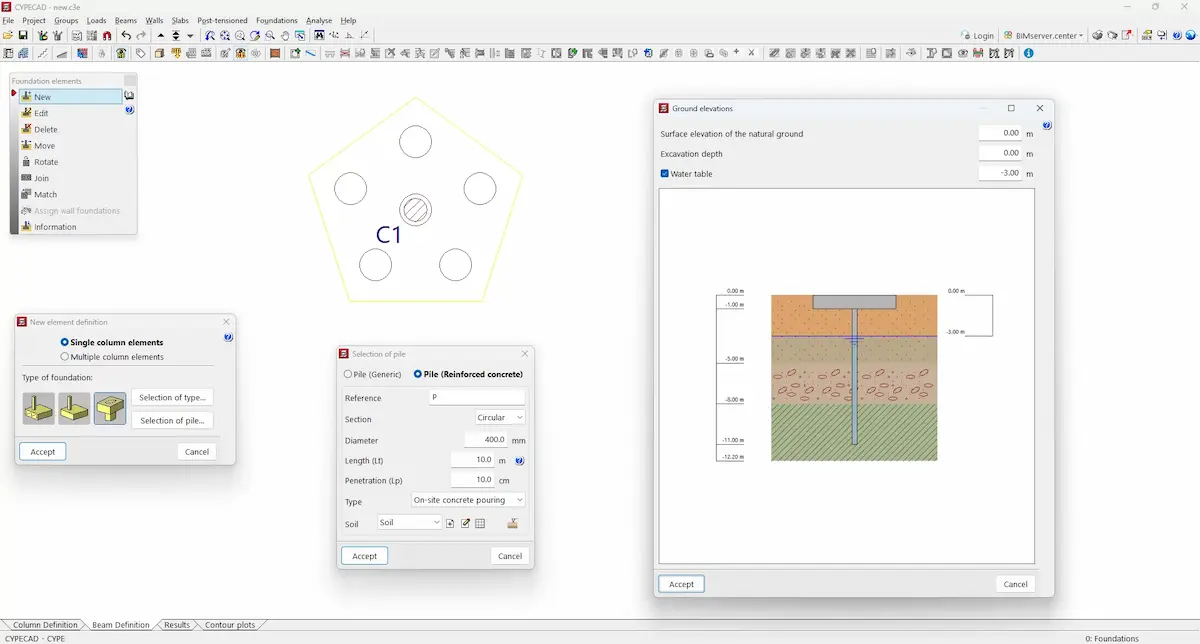The width and height of the screenshot is (1200, 644).
Task: Select Pile (Reinforced concrete) radio option
Action: (418, 374)
